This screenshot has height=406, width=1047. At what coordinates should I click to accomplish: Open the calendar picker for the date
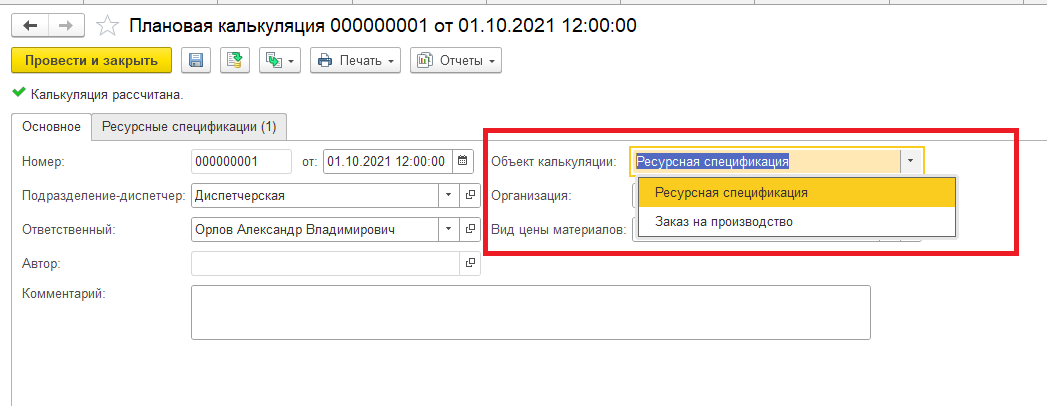click(461, 161)
